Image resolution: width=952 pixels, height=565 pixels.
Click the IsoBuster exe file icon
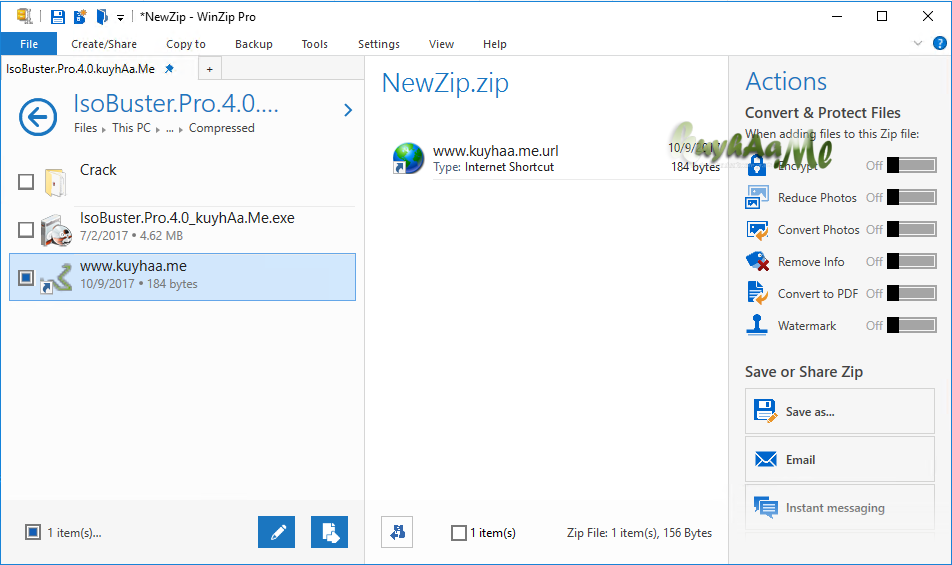click(x=56, y=230)
